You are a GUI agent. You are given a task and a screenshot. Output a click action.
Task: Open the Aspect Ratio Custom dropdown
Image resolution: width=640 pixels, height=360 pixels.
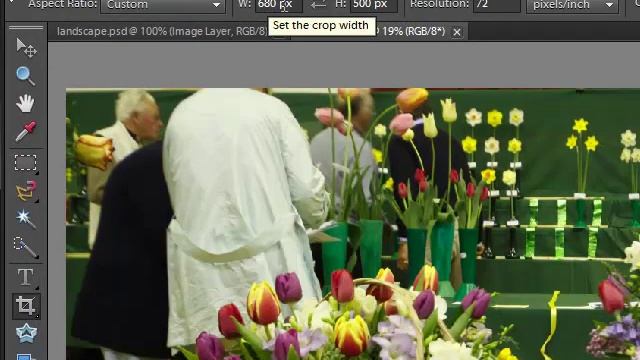tap(163, 6)
